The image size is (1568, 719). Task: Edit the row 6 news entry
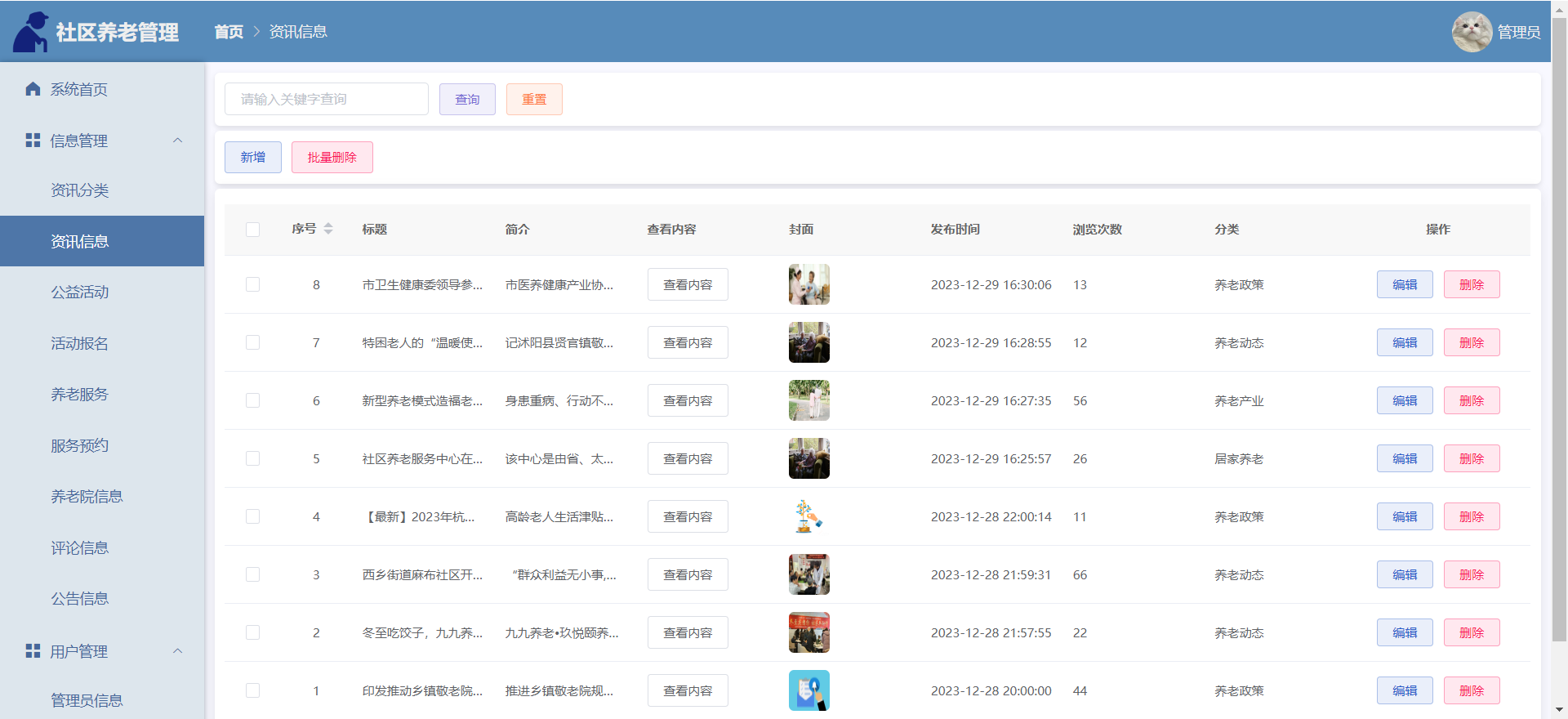coord(1405,400)
